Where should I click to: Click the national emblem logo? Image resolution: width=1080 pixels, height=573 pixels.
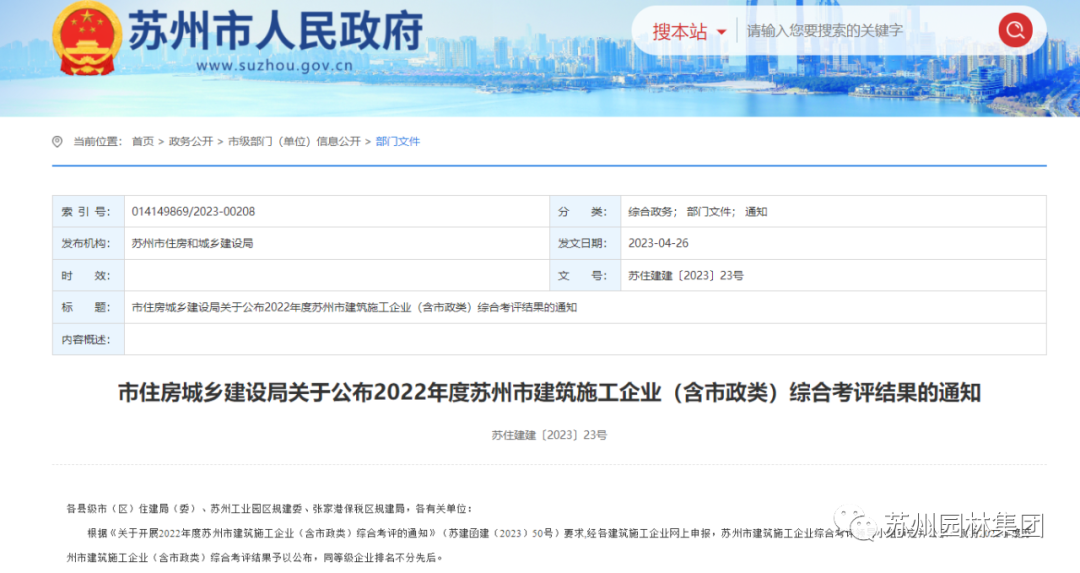tap(87, 40)
